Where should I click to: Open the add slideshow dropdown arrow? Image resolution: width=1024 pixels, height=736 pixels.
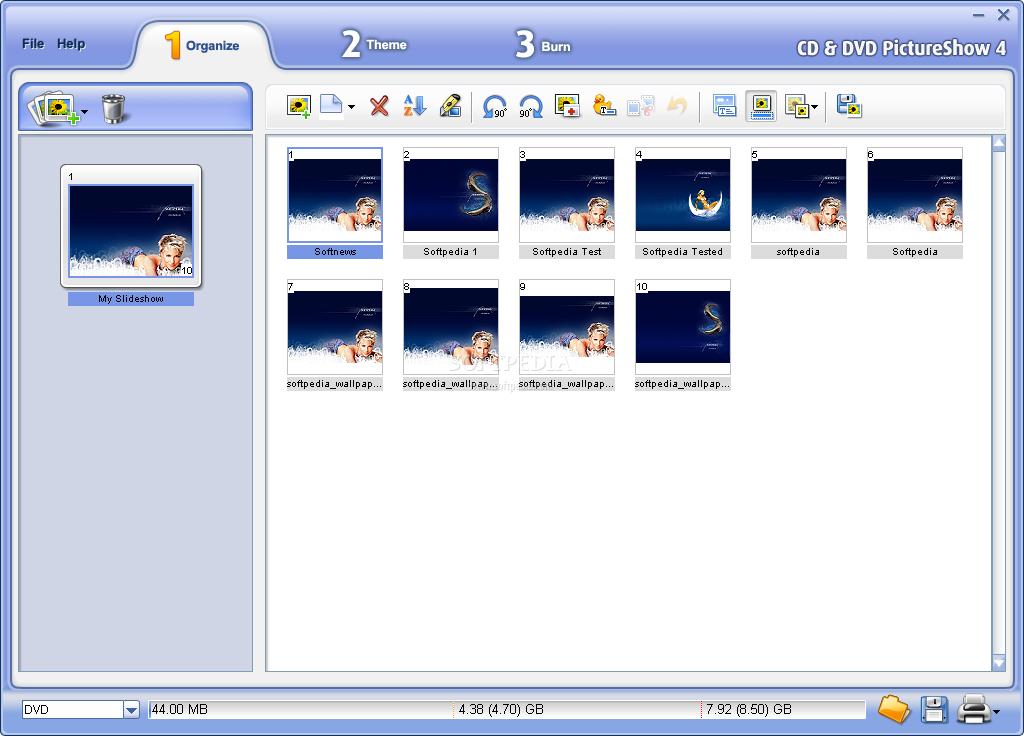pyautogui.click(x=84, y=112)
